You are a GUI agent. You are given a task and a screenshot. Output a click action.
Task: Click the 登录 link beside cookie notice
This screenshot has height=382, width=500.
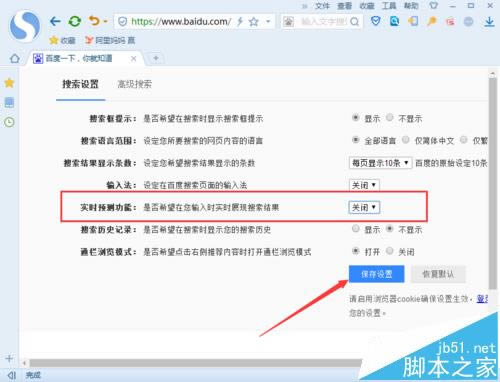(x=482, y=299)
